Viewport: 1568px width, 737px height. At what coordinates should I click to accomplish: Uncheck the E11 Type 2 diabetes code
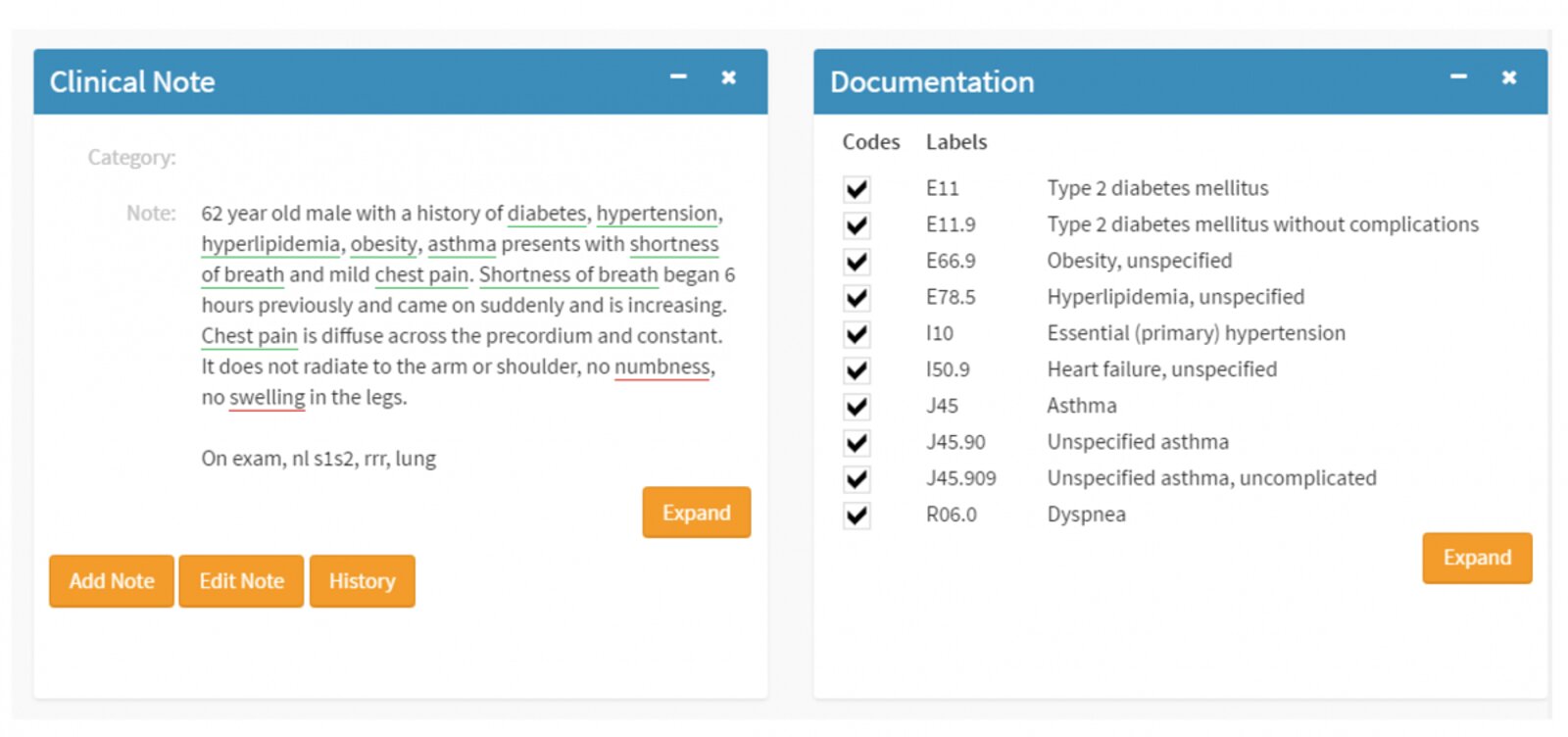857,189
